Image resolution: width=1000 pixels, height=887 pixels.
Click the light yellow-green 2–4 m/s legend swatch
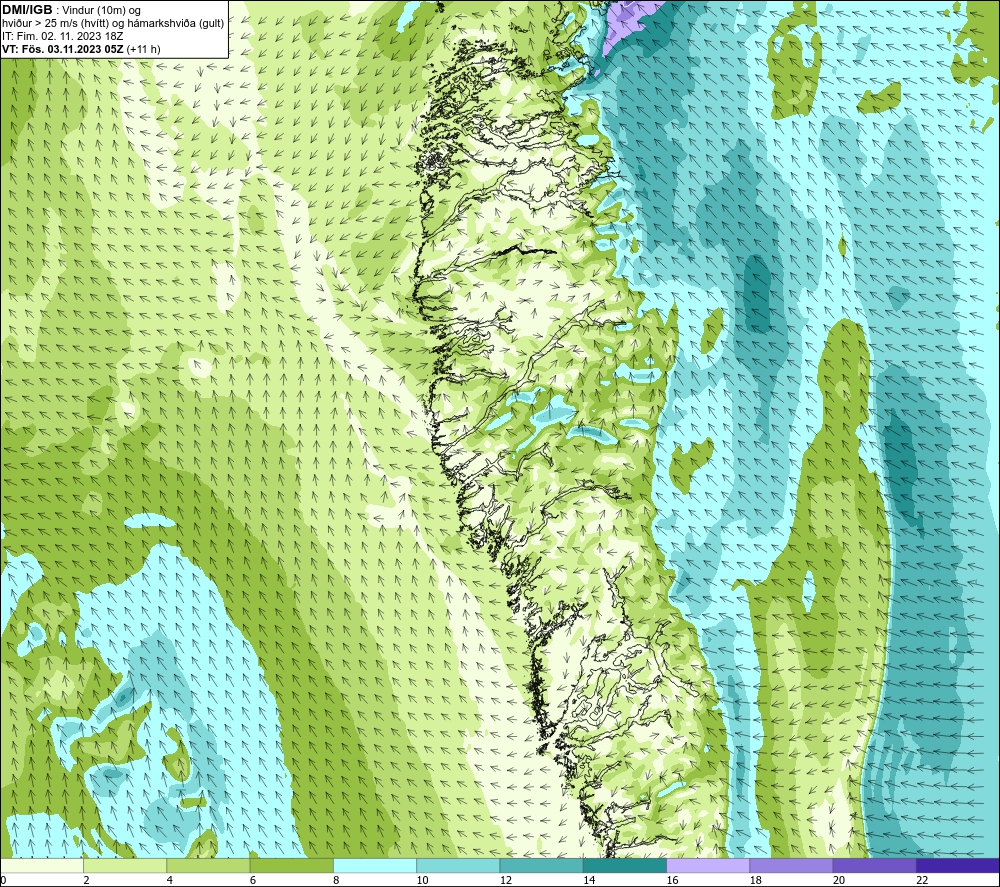pos(125,865)
